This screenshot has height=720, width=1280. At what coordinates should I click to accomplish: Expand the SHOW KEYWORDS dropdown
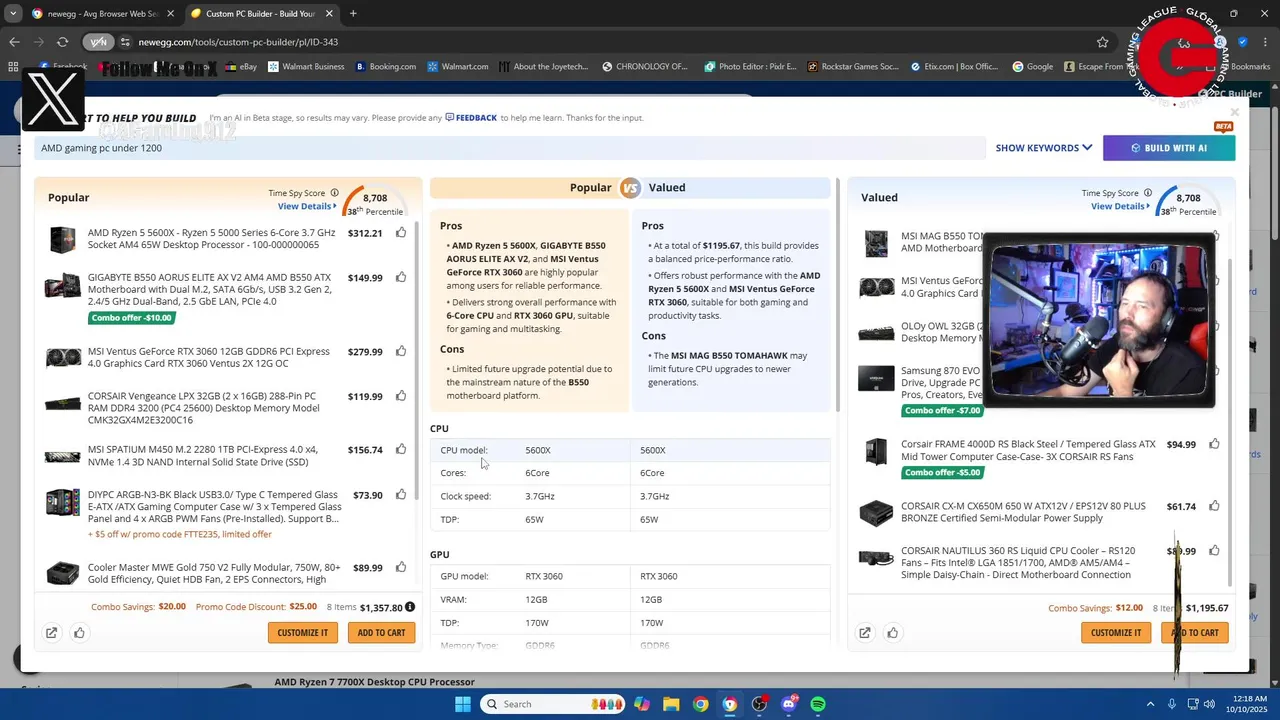click(1044, 148)
